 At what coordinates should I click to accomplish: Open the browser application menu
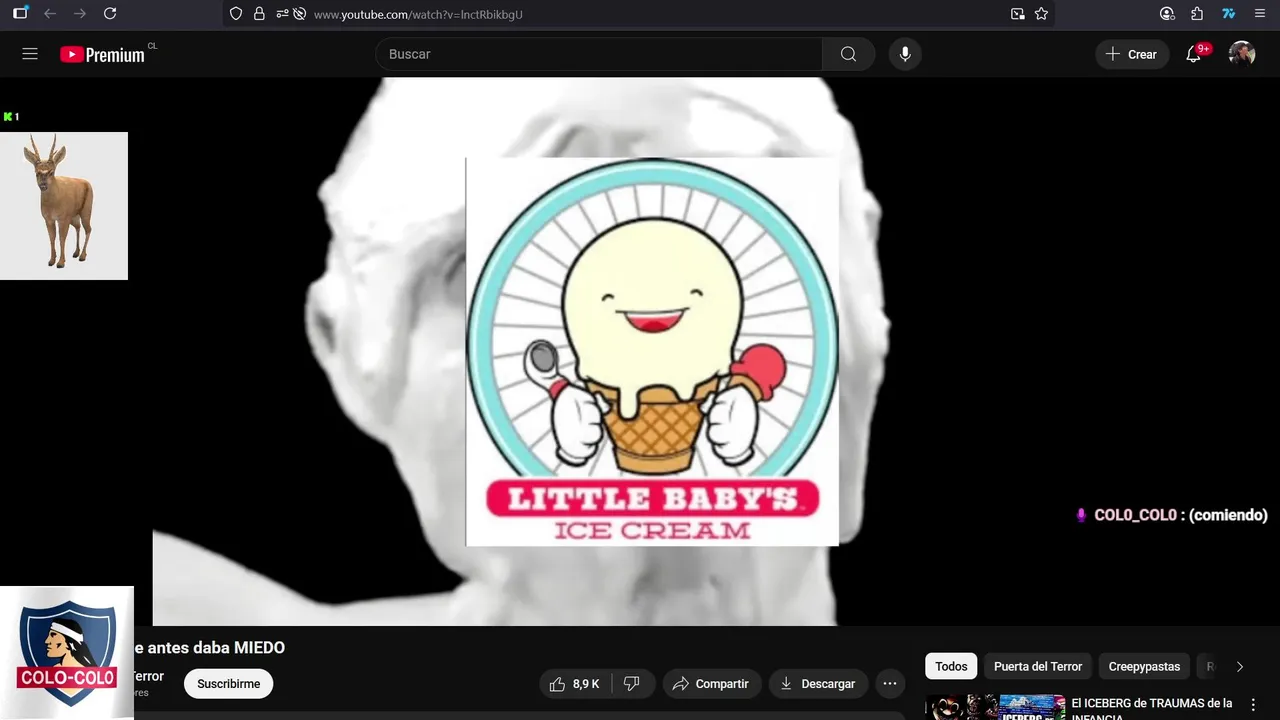click(x=1260, y=14)
